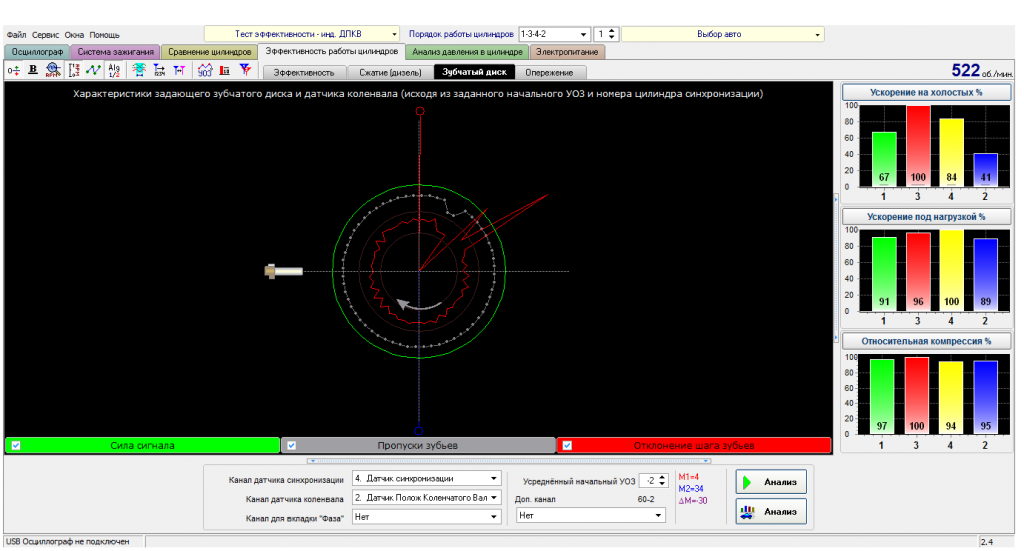This screenshot has width=1024, height=551.
Task: Open the Эффективность sub-tab
Action: [304, 72]
